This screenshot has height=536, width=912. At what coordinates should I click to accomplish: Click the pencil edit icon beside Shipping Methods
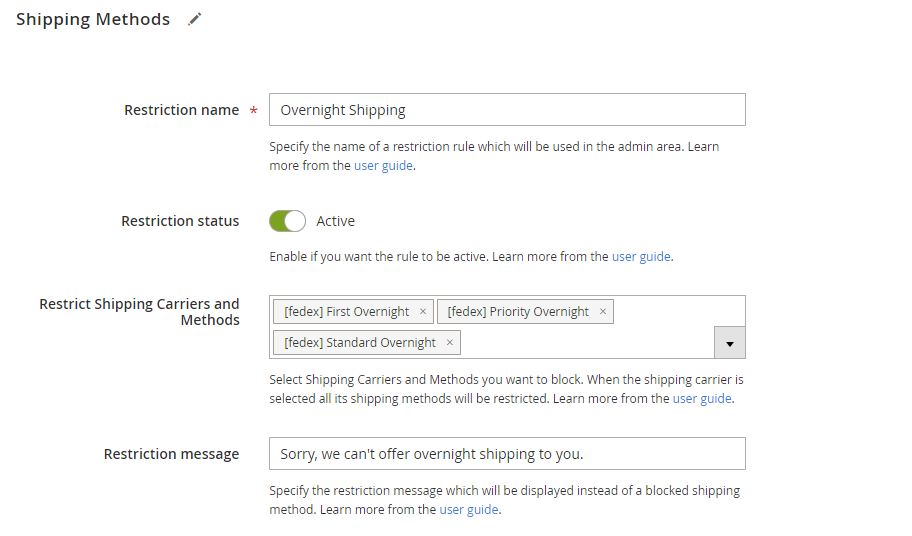[195, 19]
